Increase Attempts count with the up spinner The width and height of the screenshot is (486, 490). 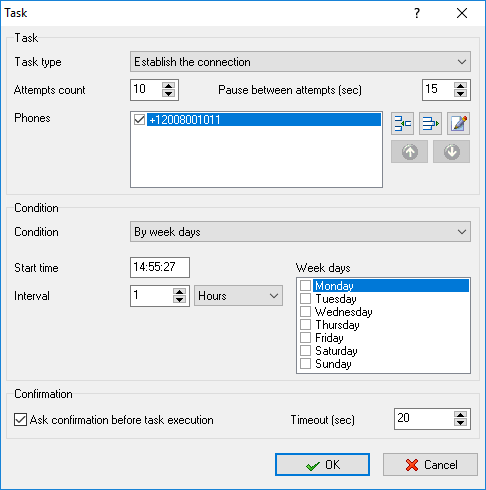click(168, 86)
